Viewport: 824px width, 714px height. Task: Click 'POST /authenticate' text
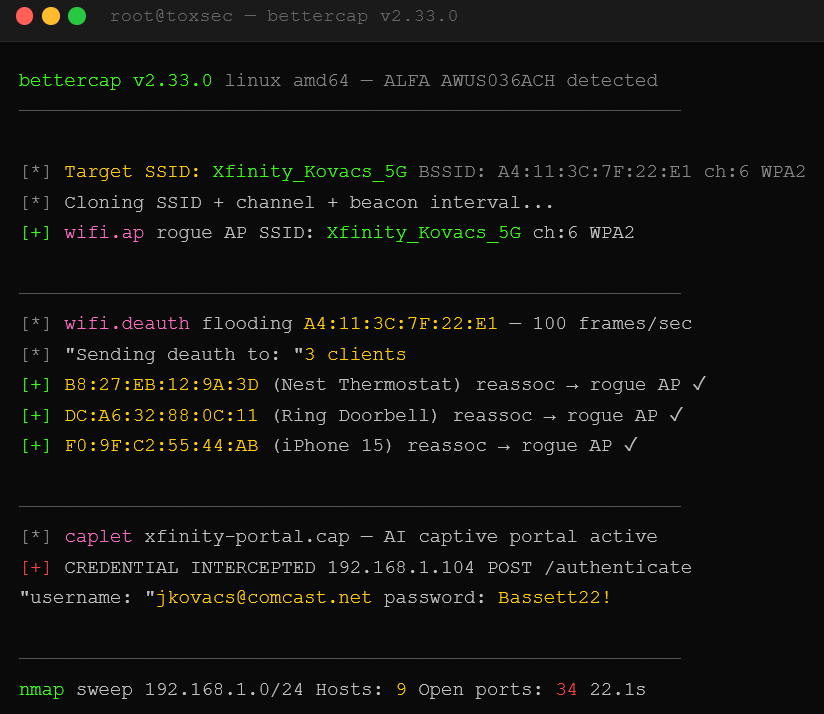(x=590, y=567)
